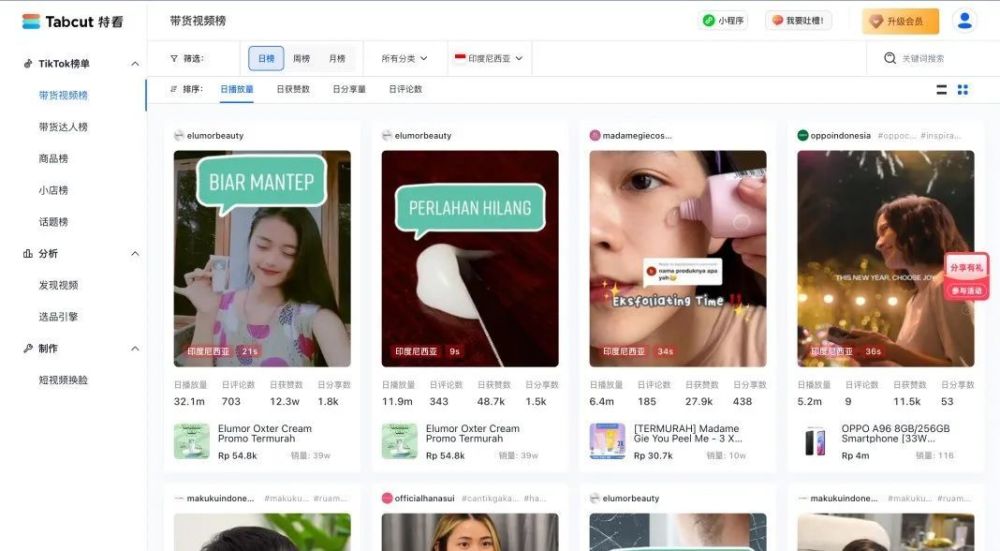This screenshot has width=1000, height=551.
Task: Open 印度尼西亚 country dropdown
Action: coord(489,58)
